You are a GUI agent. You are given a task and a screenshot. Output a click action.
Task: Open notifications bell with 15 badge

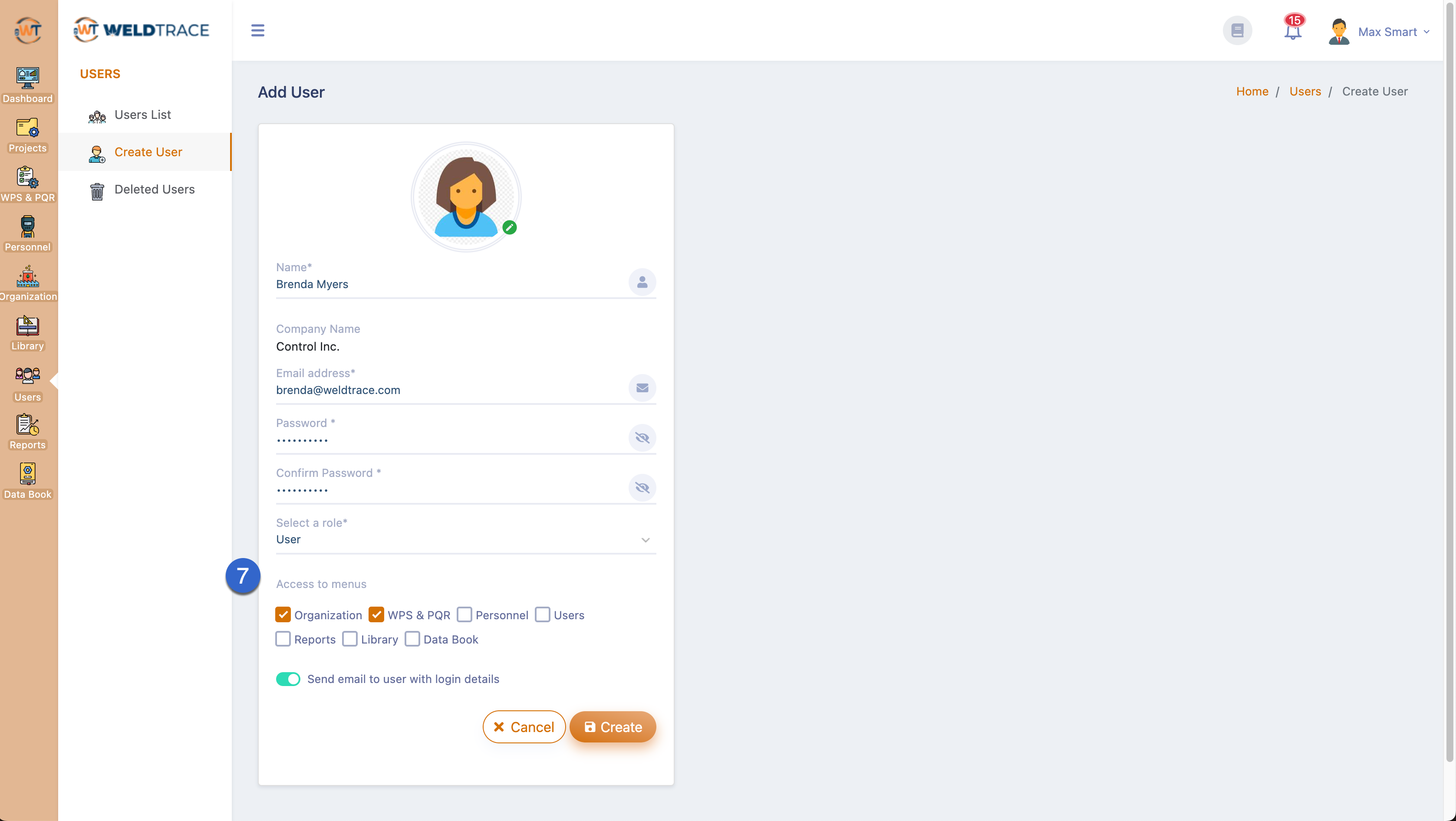[x=1293, y=28]
